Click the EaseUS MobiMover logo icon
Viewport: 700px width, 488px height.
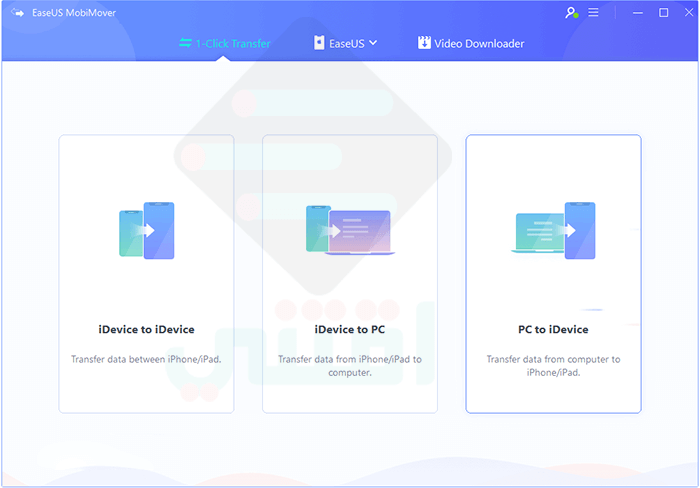pyautogui.click(x=17, y=13)
